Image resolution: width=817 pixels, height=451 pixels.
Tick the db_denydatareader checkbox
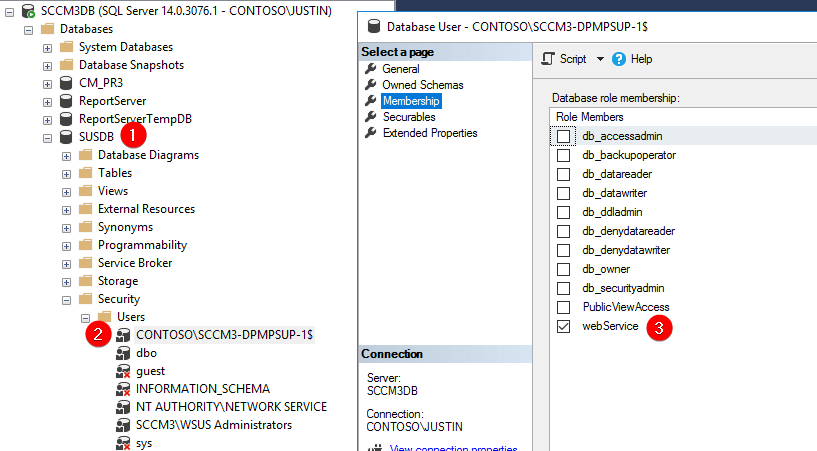563,231
